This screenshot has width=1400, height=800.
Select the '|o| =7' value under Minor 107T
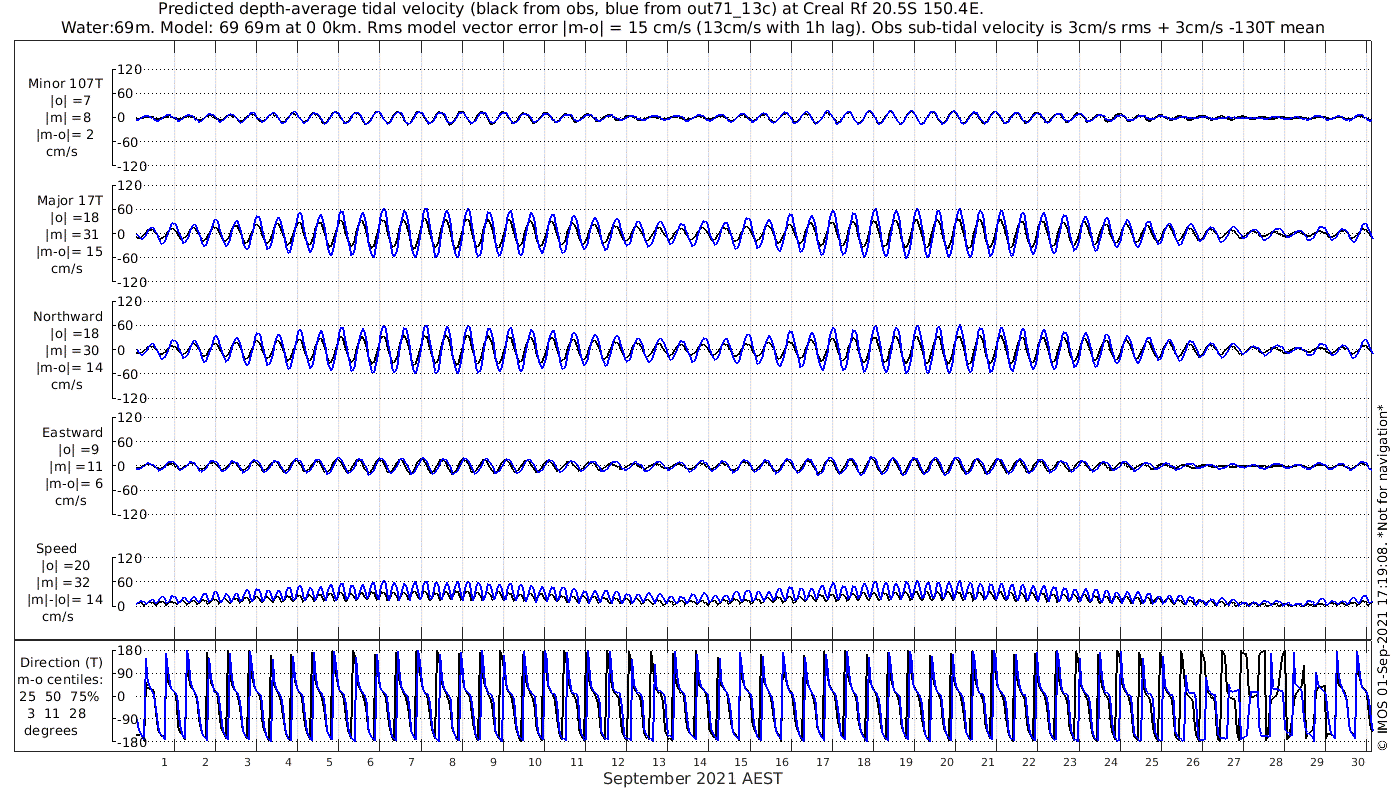(x=70, y=101)
